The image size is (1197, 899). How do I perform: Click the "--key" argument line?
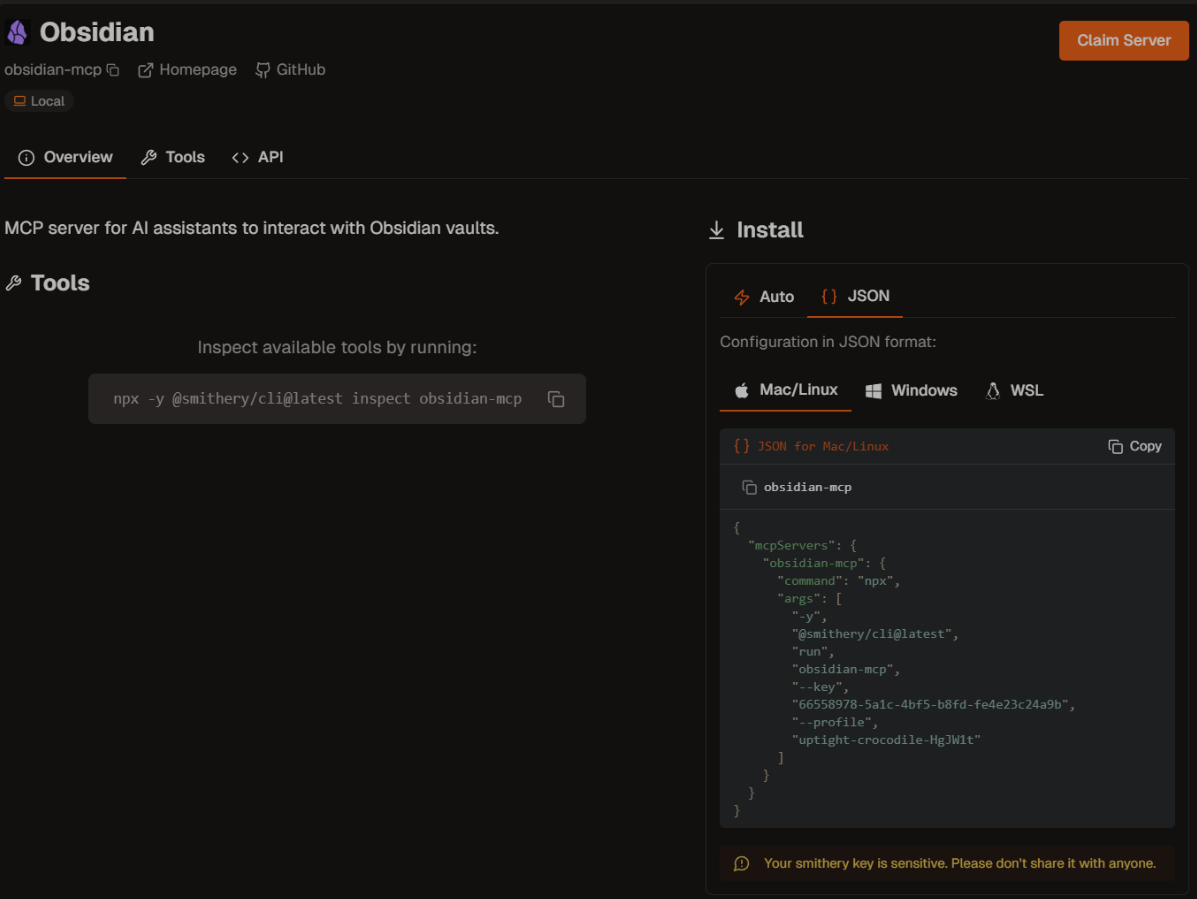[x=820, y=687]
